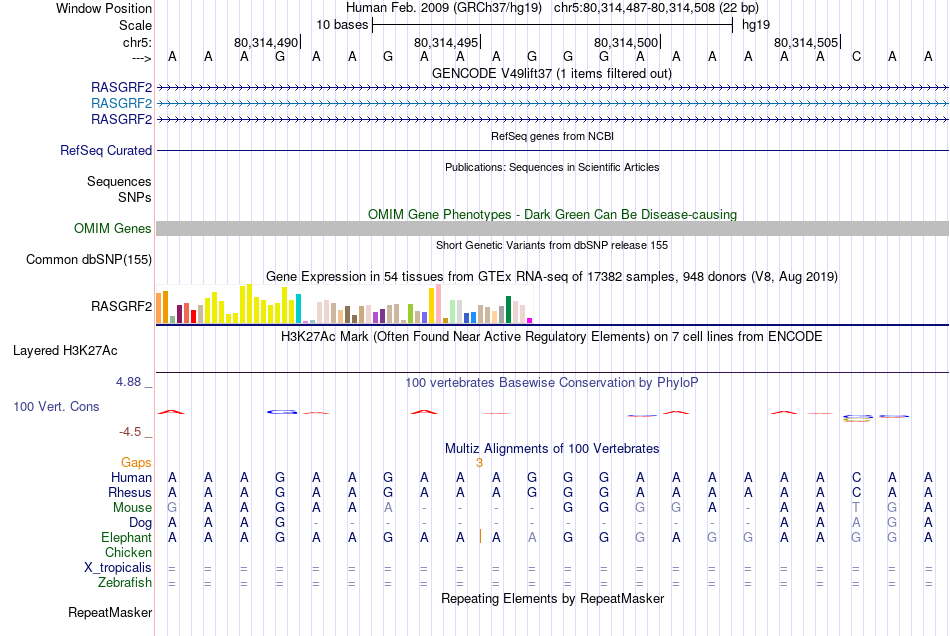The width and height of the screenshot is (950, 636).
Task: Click the C base in the top sequence row
Action: coord(856,56)
